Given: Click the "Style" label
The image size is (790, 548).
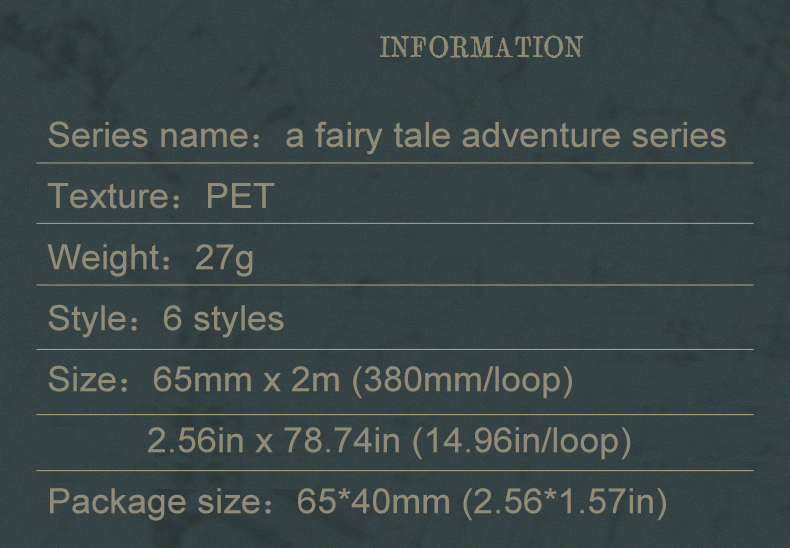Looking at the screenshot, I should (87, 319).
